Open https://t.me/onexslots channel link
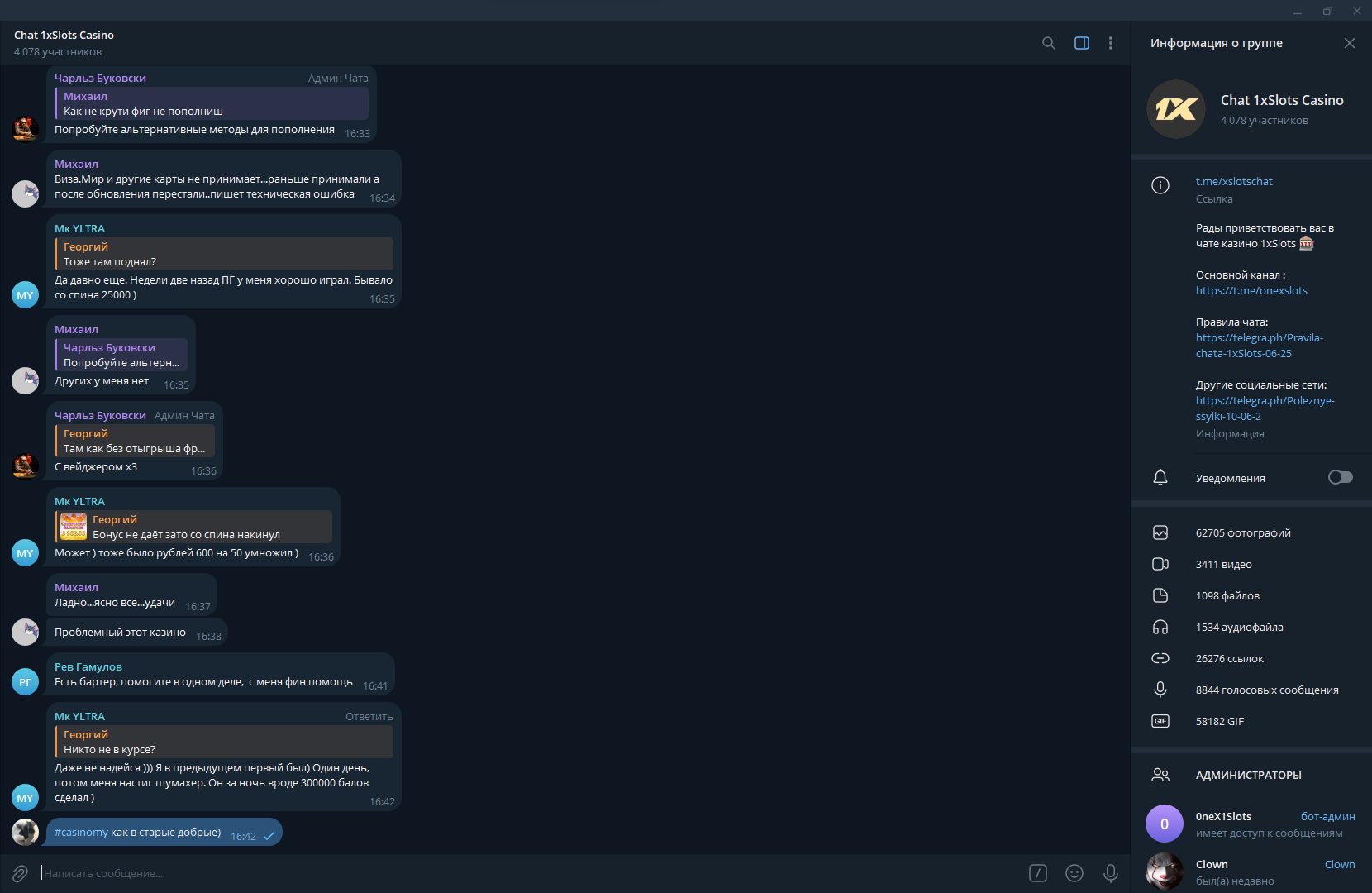This screenshot has width=1372, height=893. 1251,290
